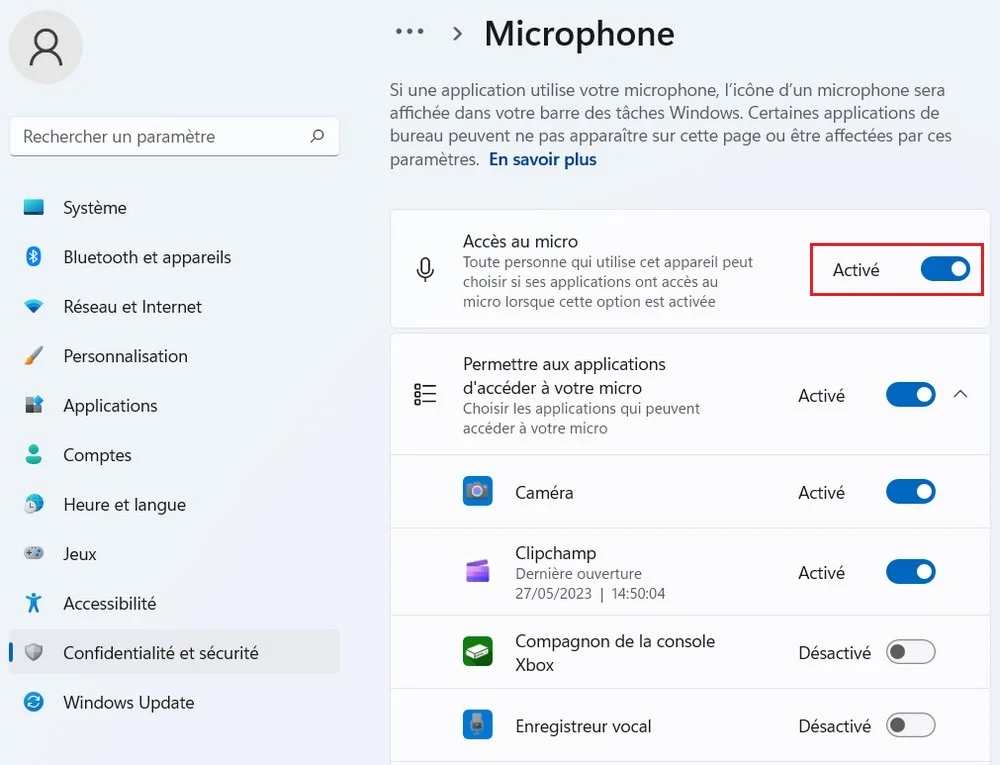
Task: Open the Système settings section
Action: [x=95, y=208]
